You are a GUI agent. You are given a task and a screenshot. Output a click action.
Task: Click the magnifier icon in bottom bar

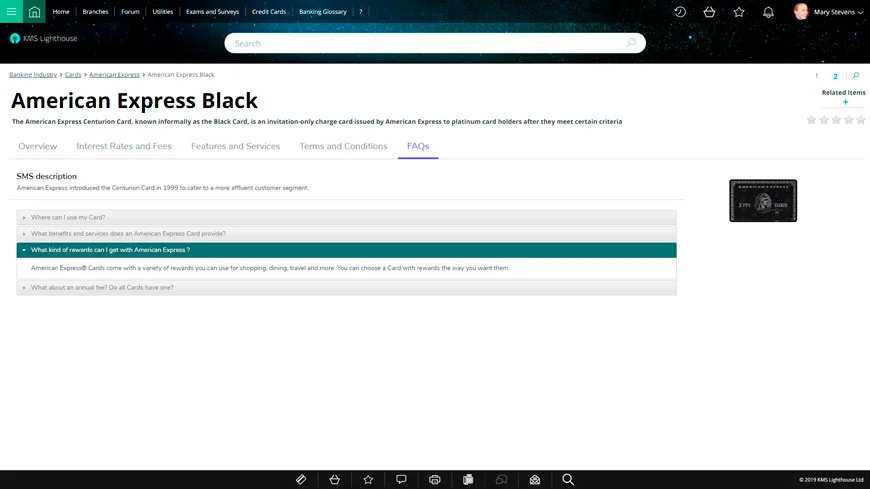pyautogui.click(x=568, y=480)
